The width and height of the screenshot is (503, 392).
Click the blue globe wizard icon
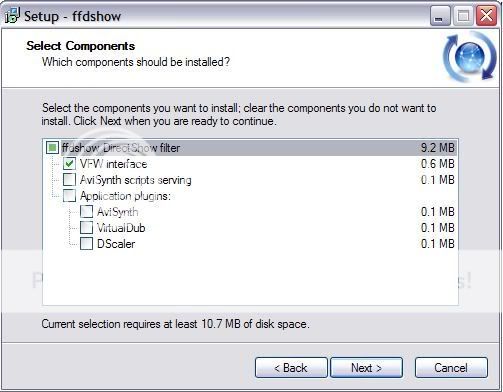pos(470,57)
